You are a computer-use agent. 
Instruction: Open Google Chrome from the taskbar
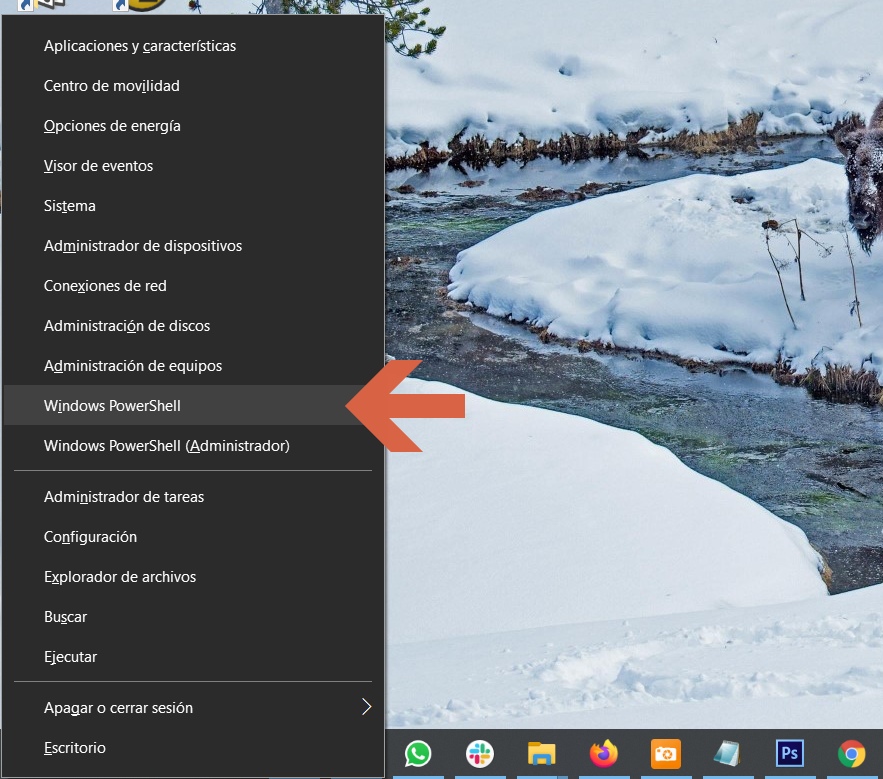click(851, 754)
